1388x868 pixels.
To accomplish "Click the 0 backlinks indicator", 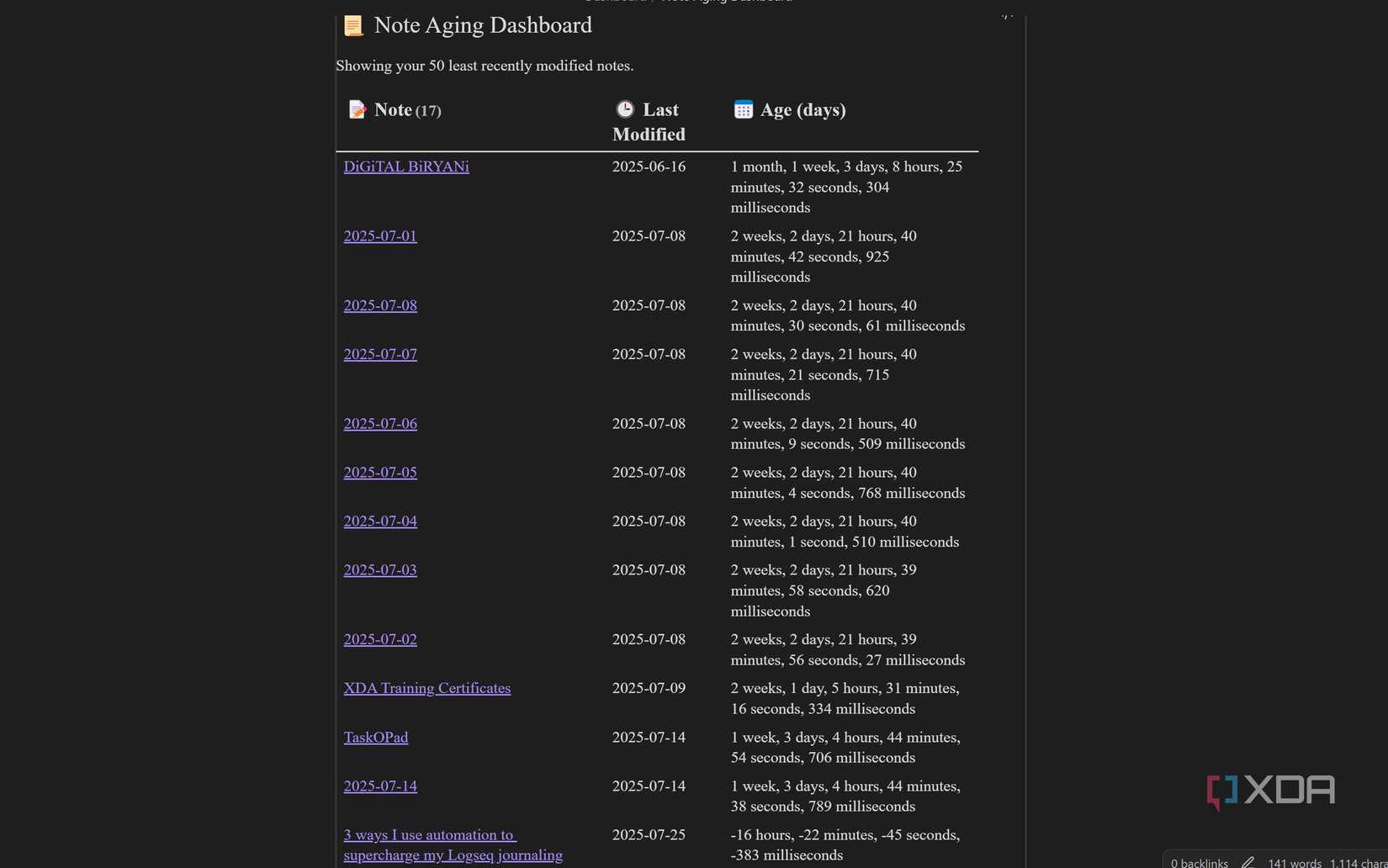I will pyautogui.click(x=1199, y=863).
